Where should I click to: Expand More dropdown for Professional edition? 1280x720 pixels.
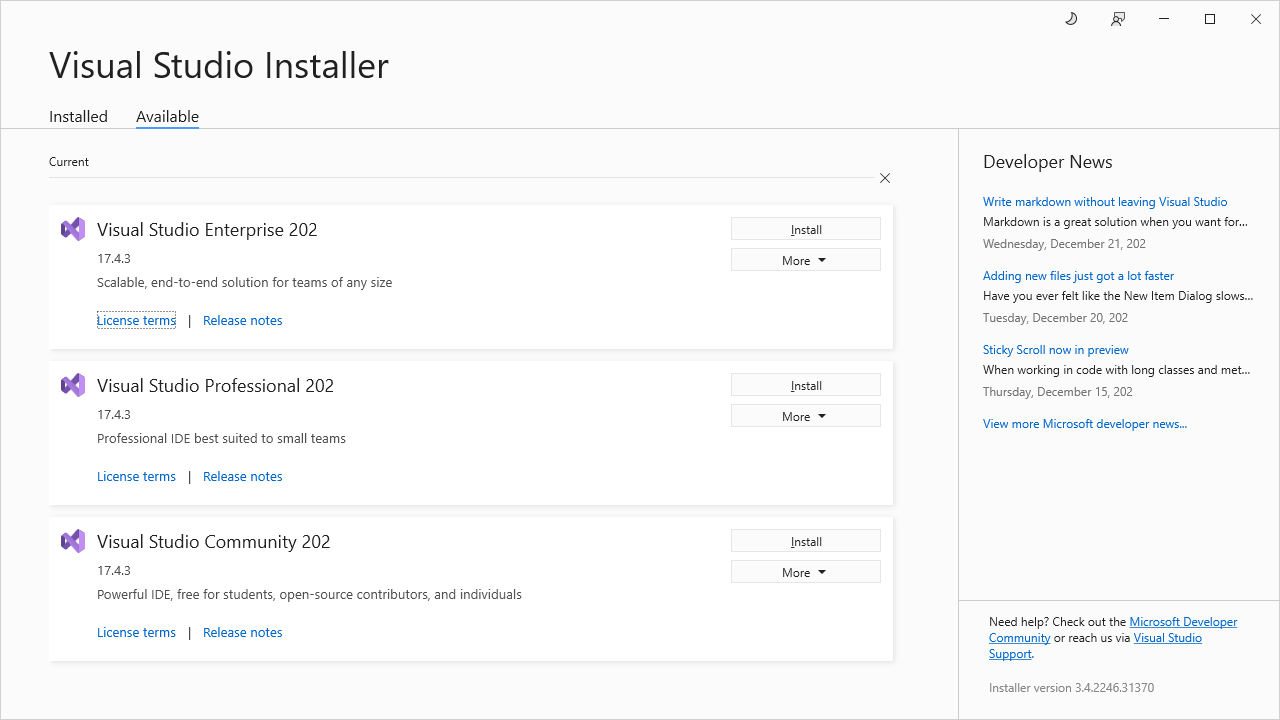(x=806, y=416)
